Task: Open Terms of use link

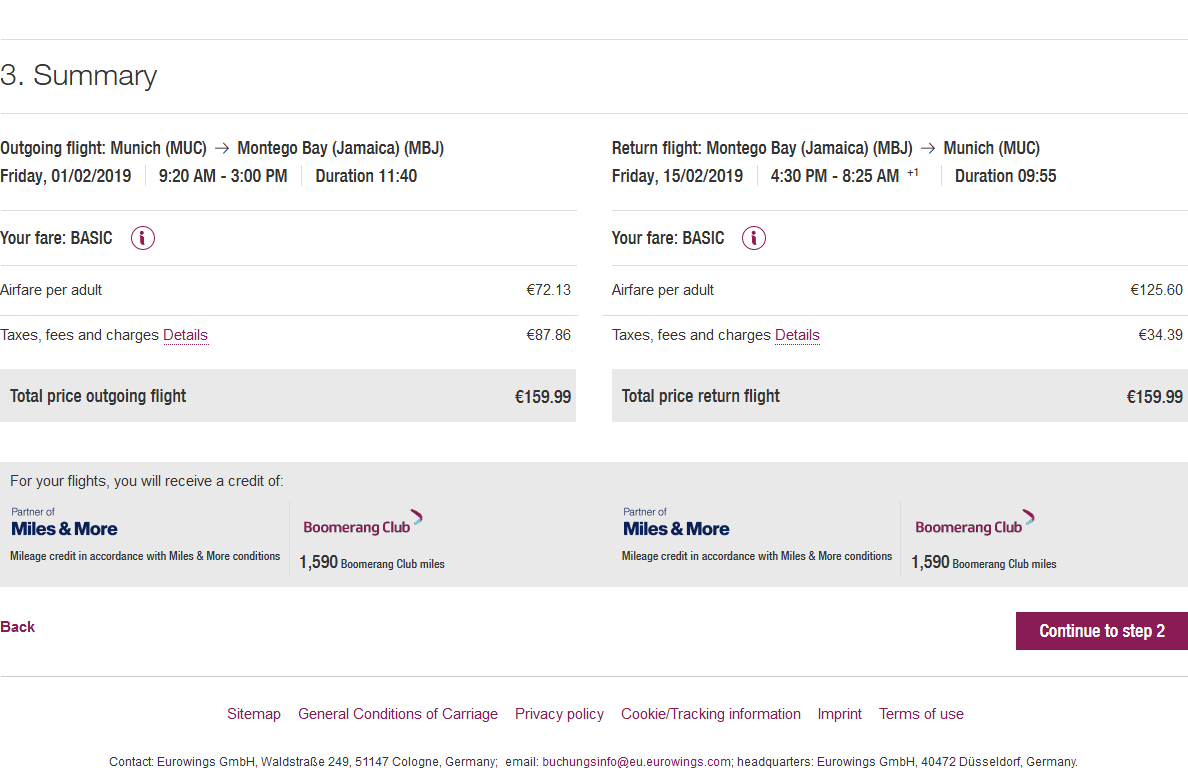Action: click(921, 713)
